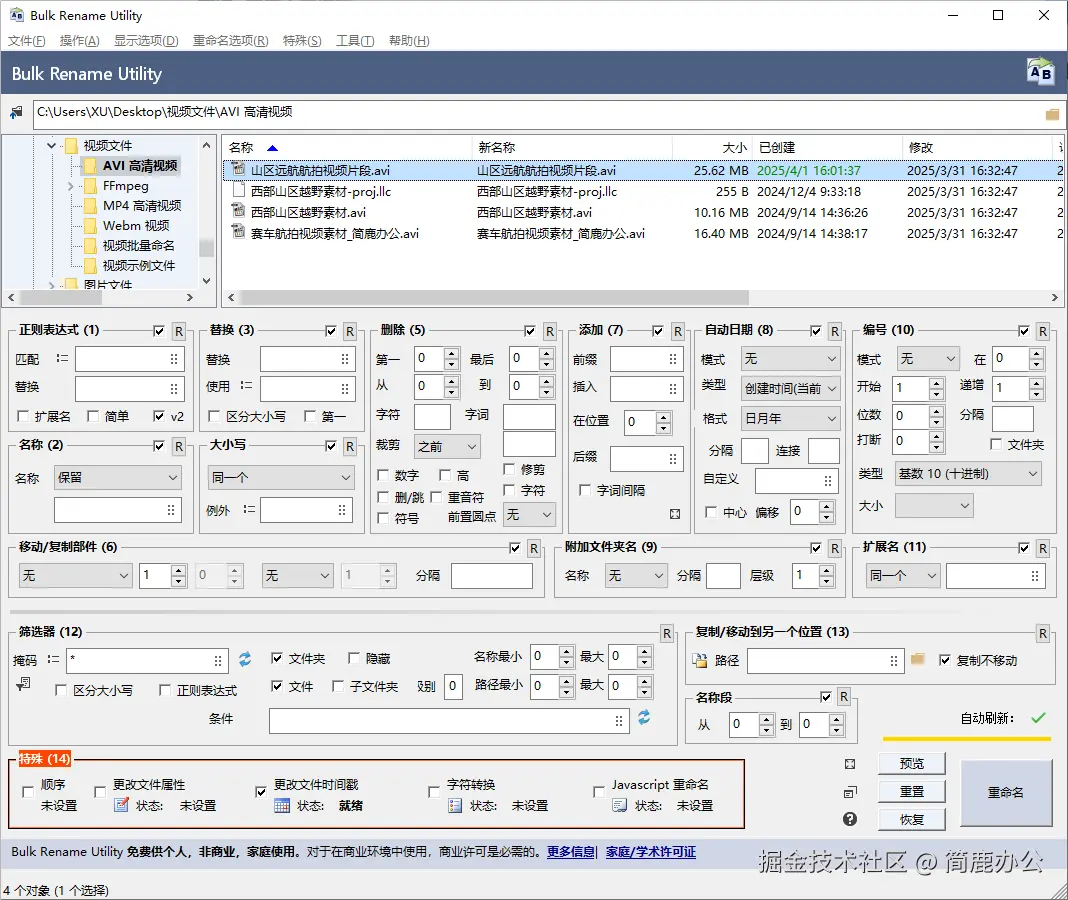The image size is (1068, 900).
Task: Click the 更改文件时间戳 calendar icon
Action: (x=281, y=805)
